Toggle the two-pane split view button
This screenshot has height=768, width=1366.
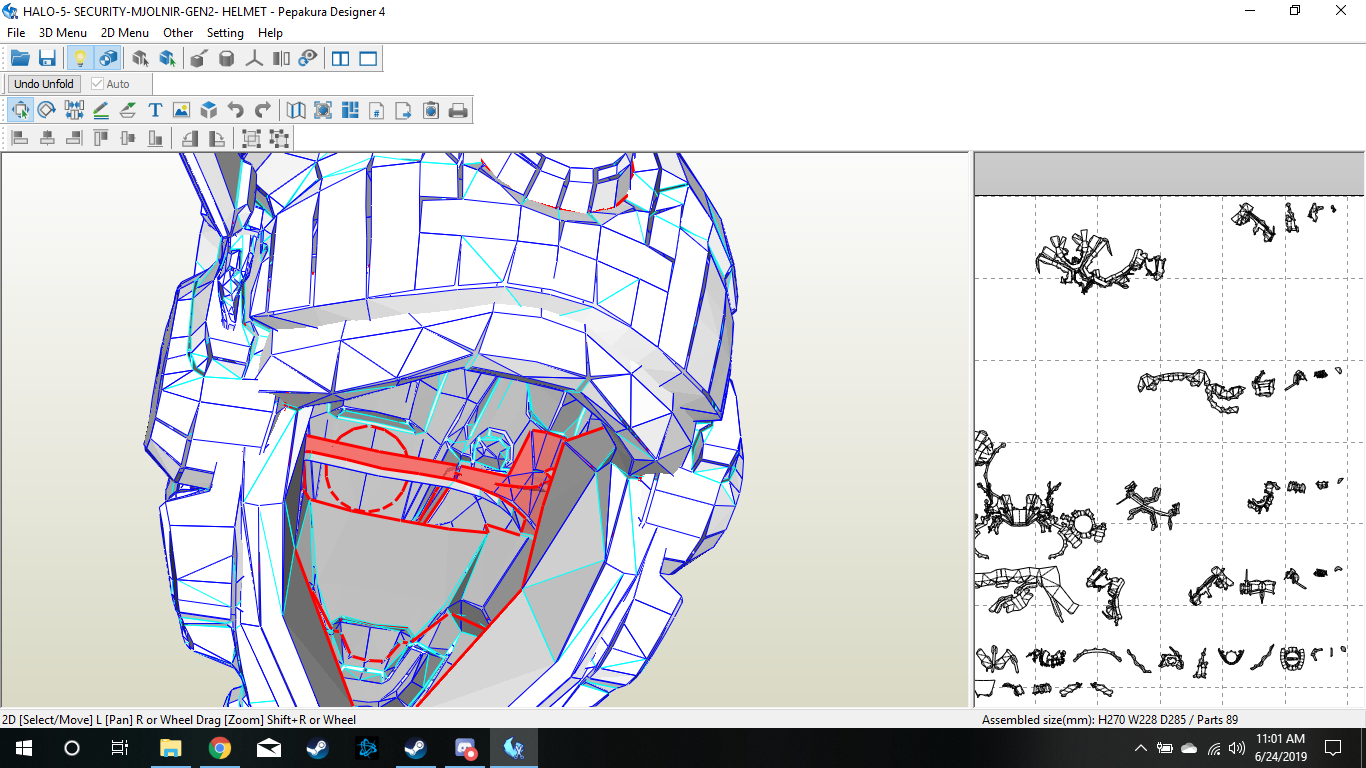click(x=341, y=59)
